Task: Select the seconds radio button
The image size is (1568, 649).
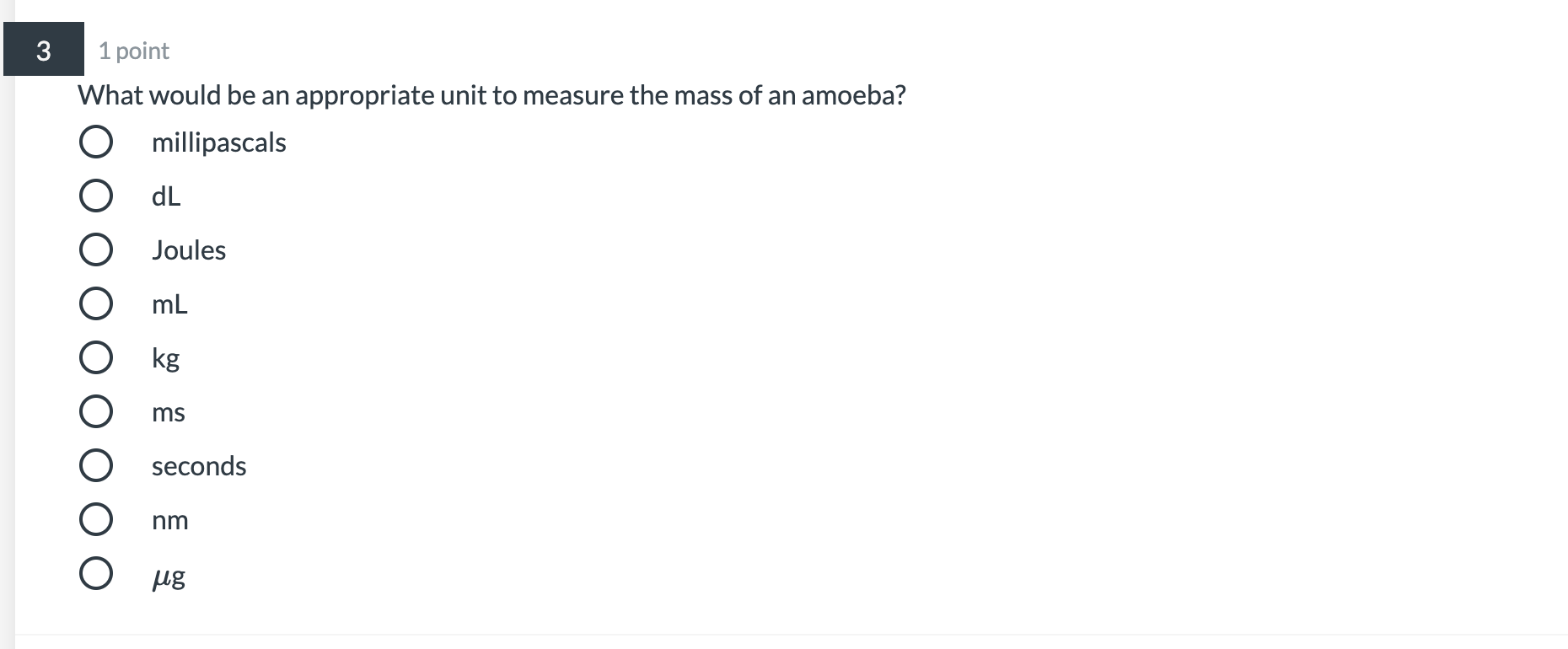Action: (96, 464)
